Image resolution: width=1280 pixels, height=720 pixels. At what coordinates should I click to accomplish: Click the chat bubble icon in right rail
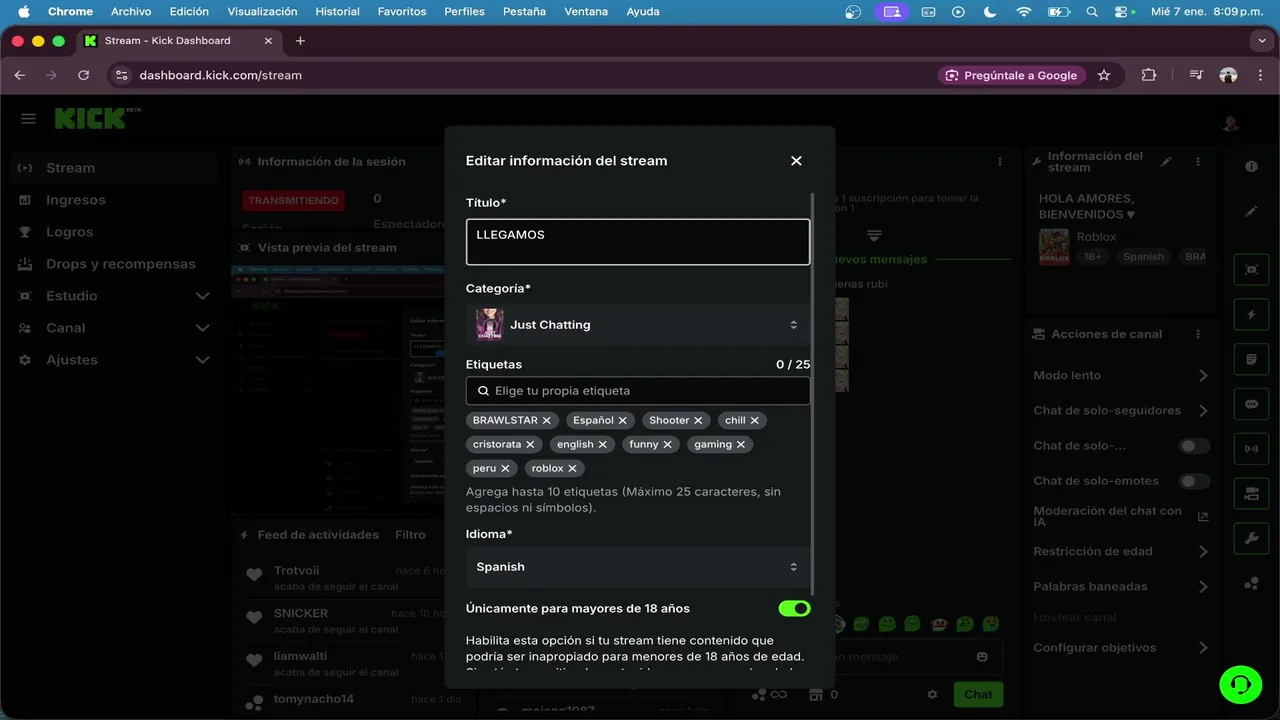click(x=1251, y=405)
